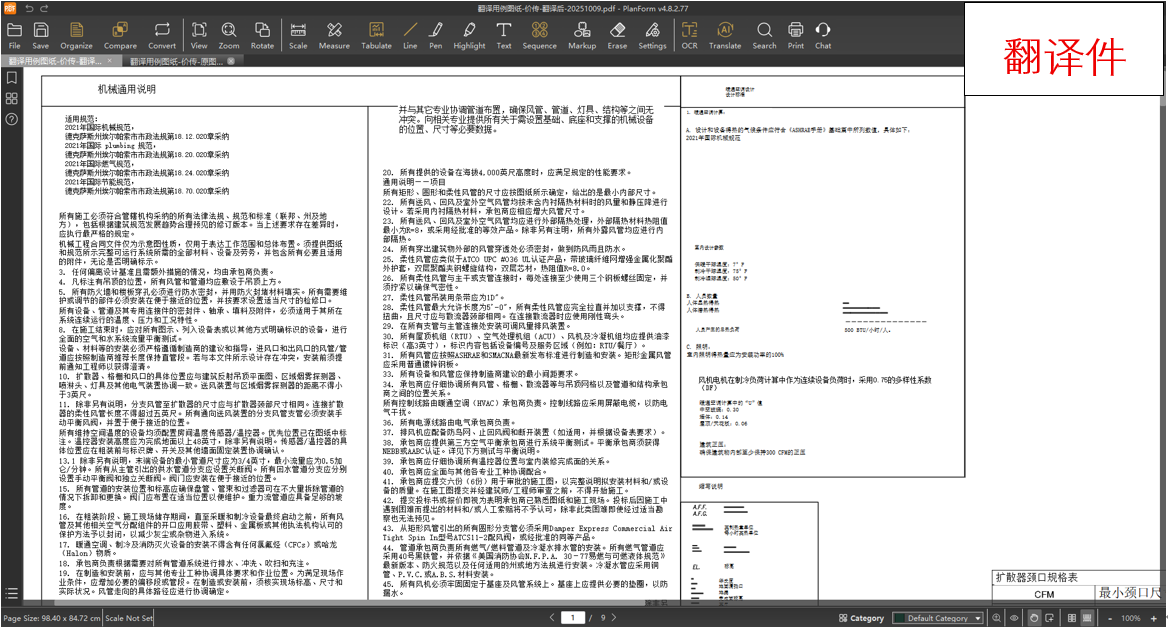
Task: Run OCR on the document
Action: [x=689, y=36]
